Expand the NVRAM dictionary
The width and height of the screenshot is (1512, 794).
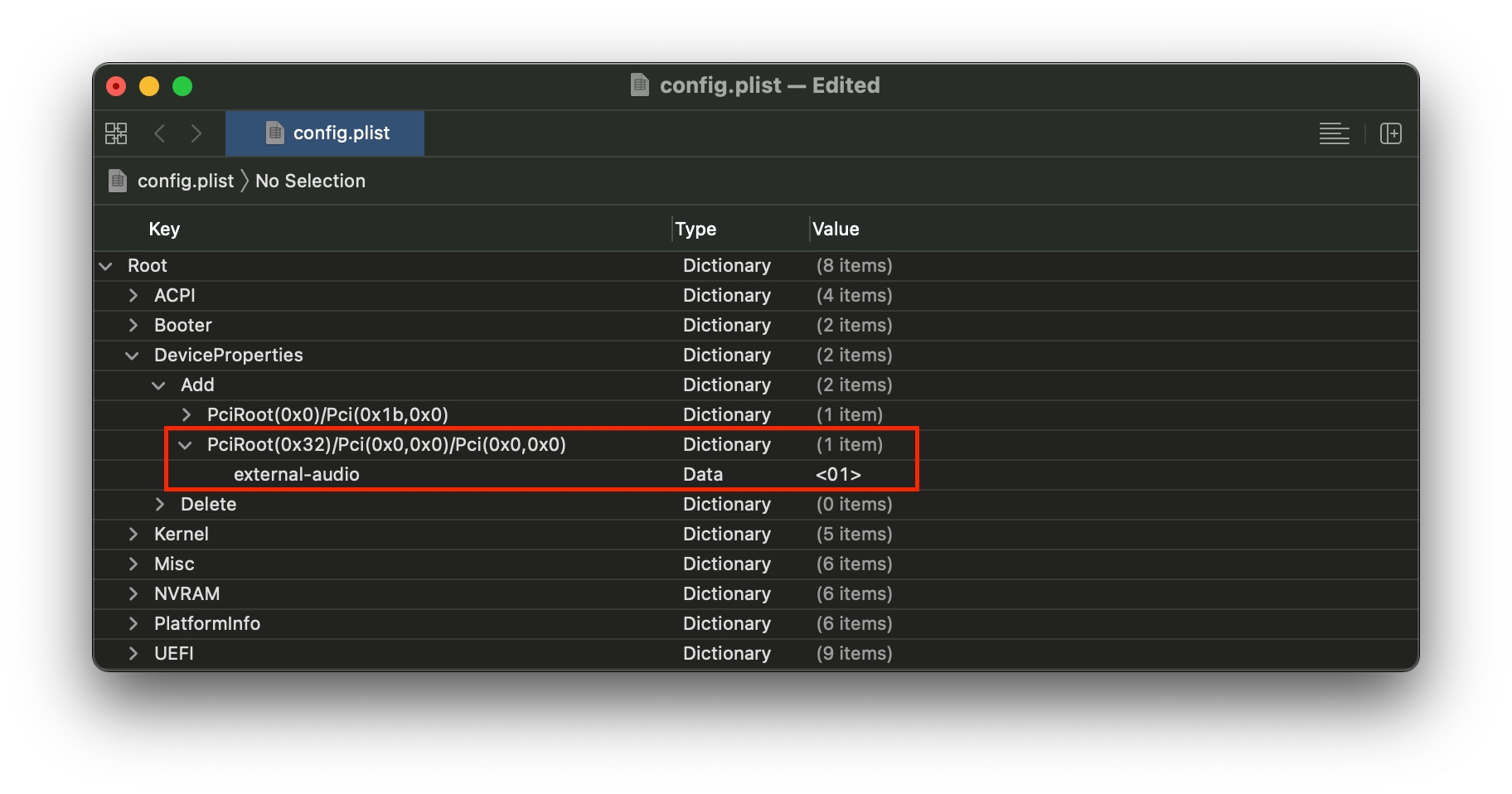tap(133, 594)
